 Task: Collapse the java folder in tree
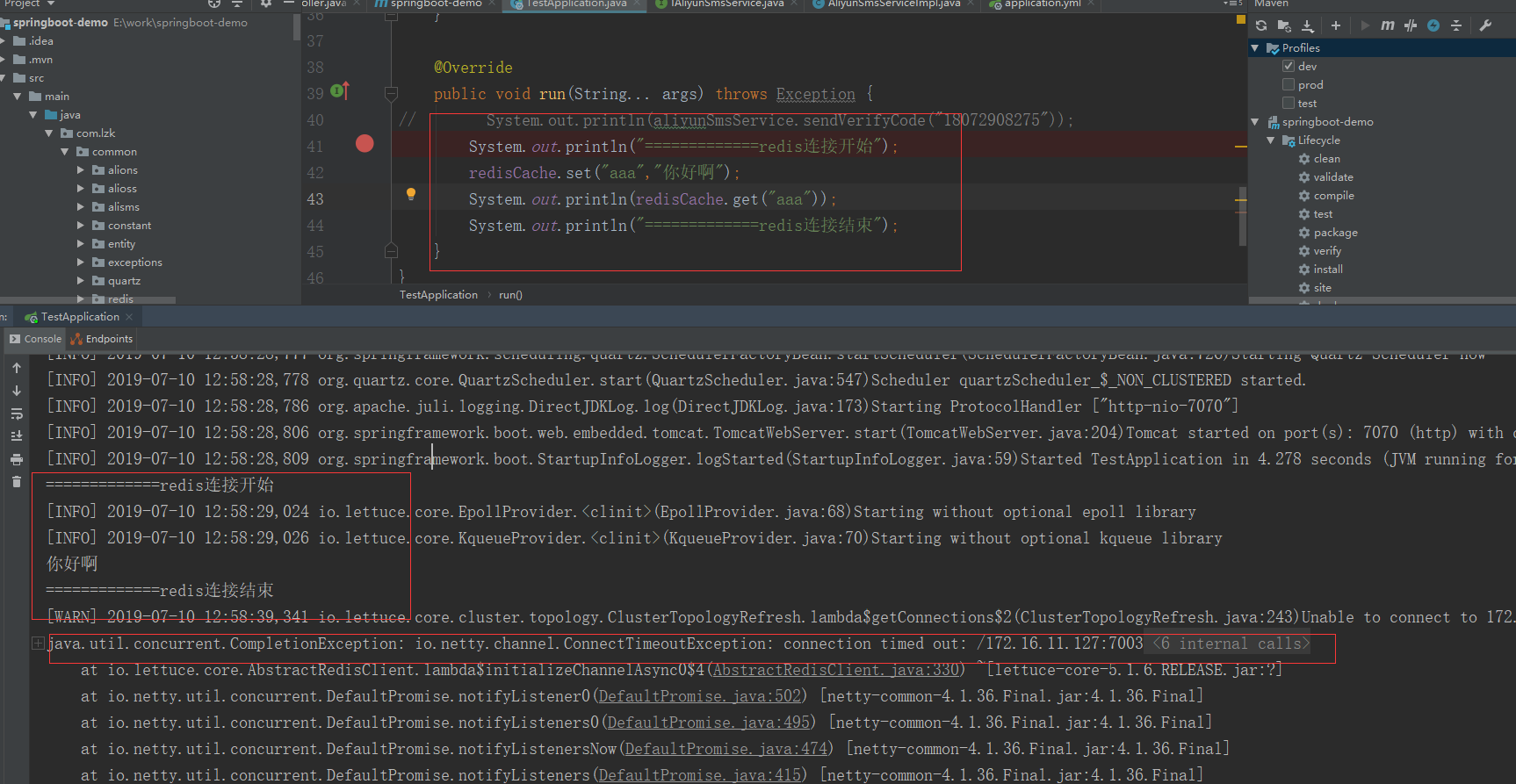[x=32, y=115]
